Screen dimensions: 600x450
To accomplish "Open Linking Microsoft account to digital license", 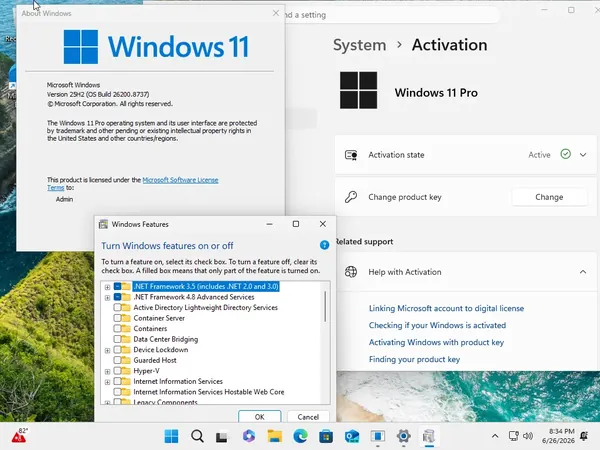I will pos(446,308).
